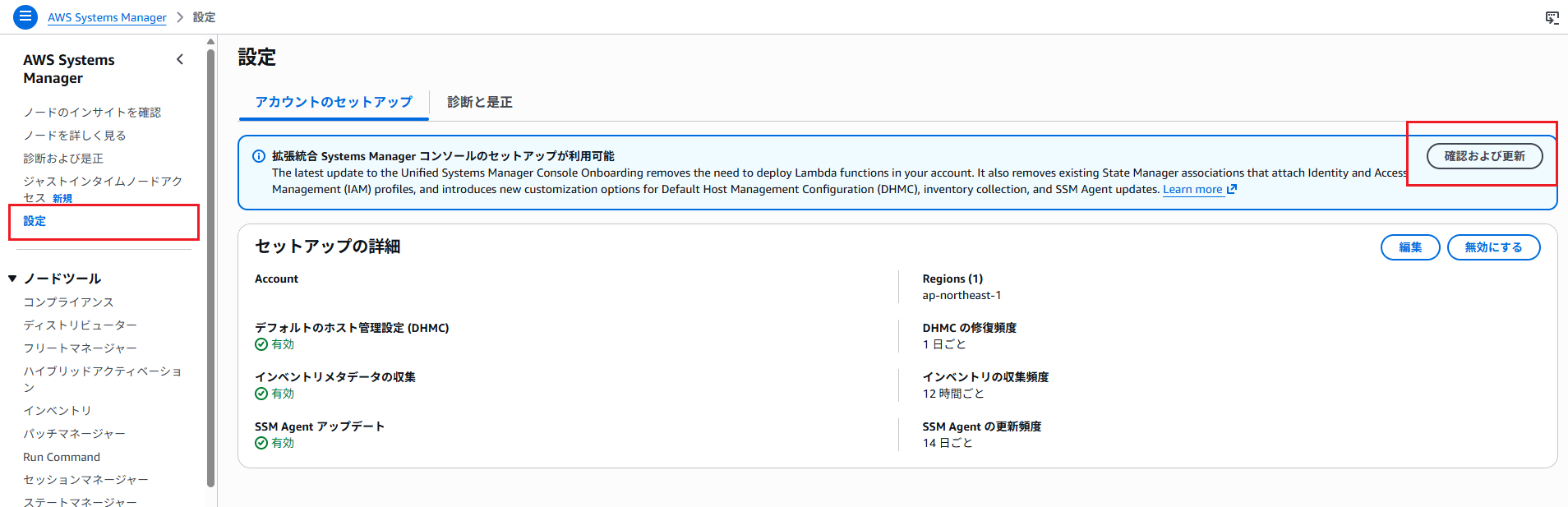The width and height of the screenshot is (1568, 507).
Task: Click the 14 日ごと frequency value
Action: click(x=948, y=443)
